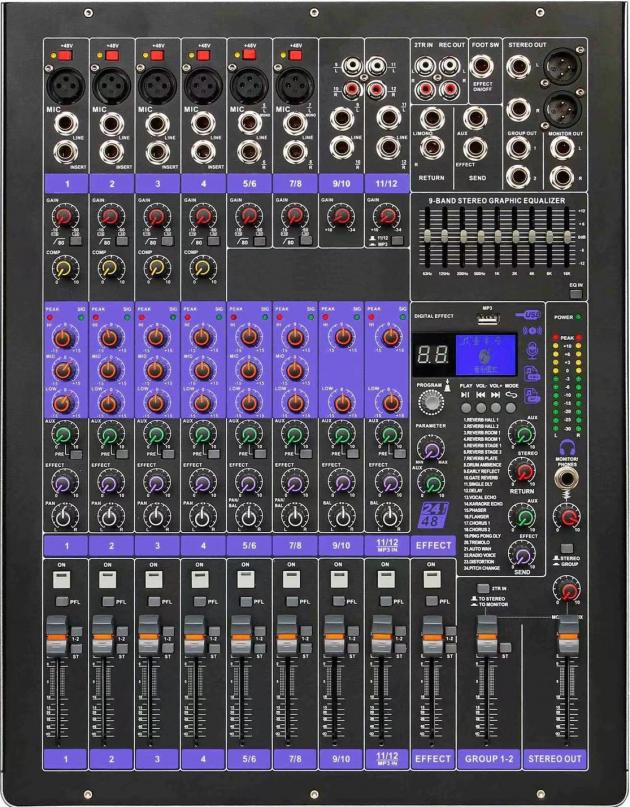This screenshot has width=630, height=807.
Task: Toggle the AUX PRE switch on channel 1
Action: [76, 454]
